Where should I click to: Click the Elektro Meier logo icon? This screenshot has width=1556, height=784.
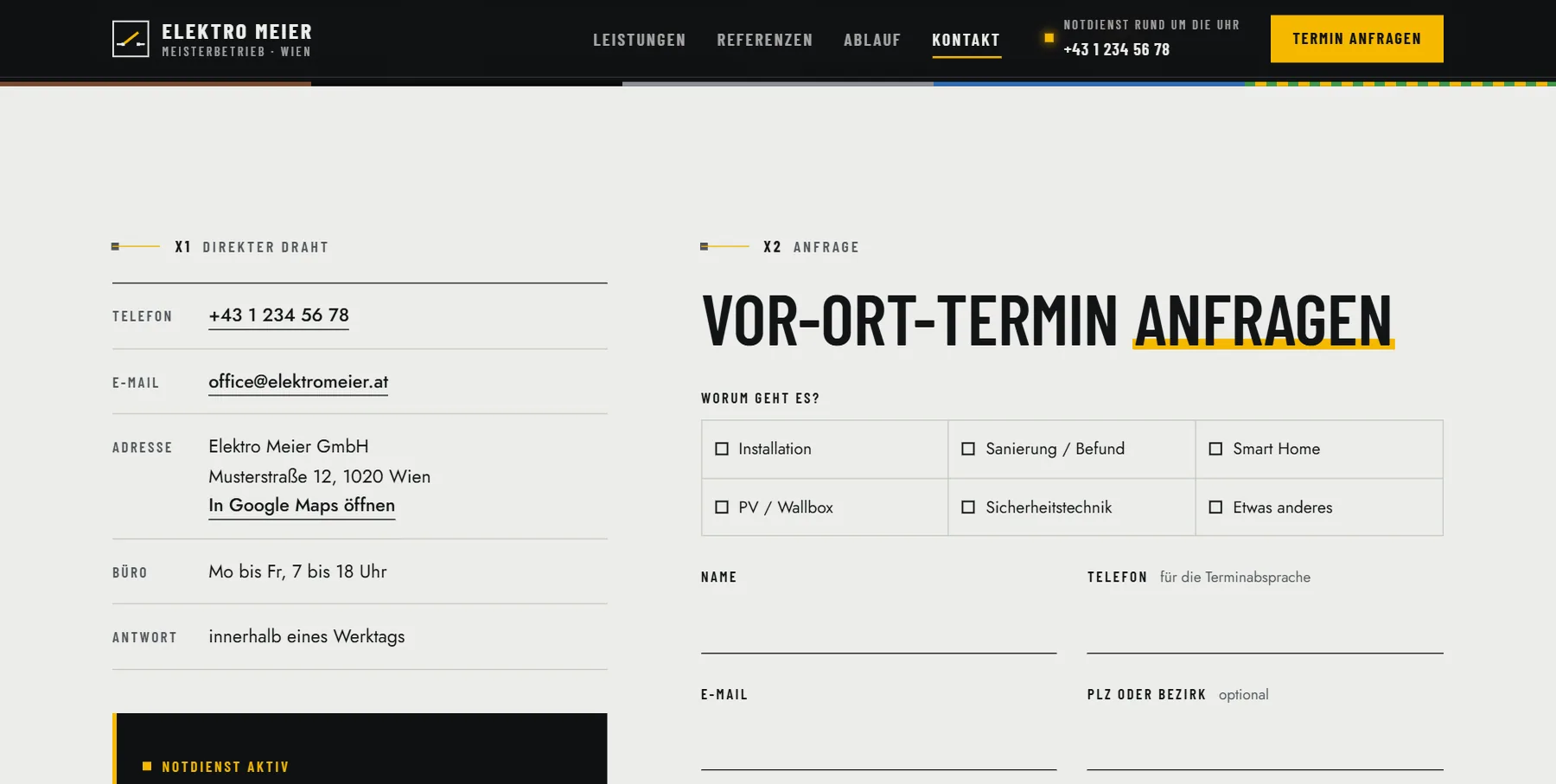coord(131,39)
